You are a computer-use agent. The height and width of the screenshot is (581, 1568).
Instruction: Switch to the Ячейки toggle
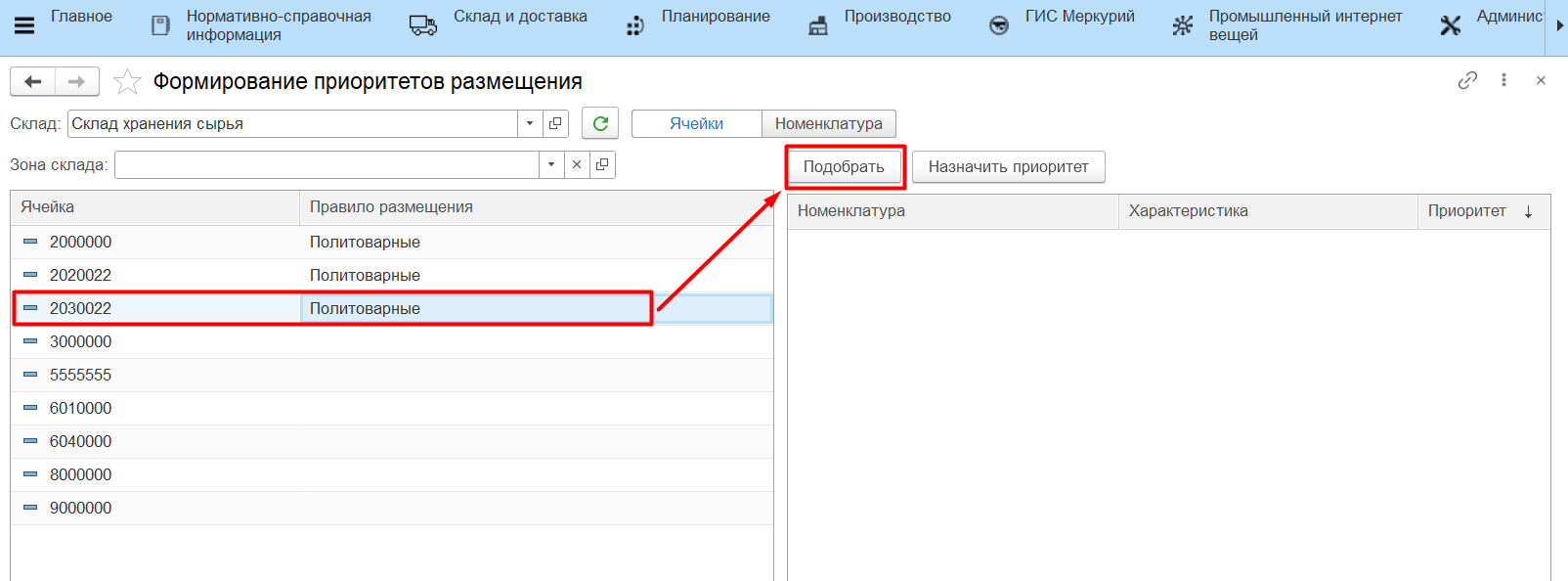(696, 123)
